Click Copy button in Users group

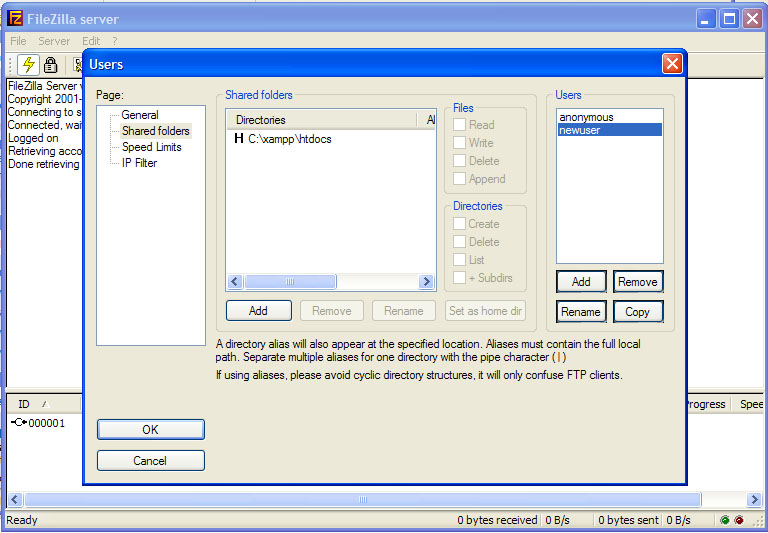pos(638,312)
